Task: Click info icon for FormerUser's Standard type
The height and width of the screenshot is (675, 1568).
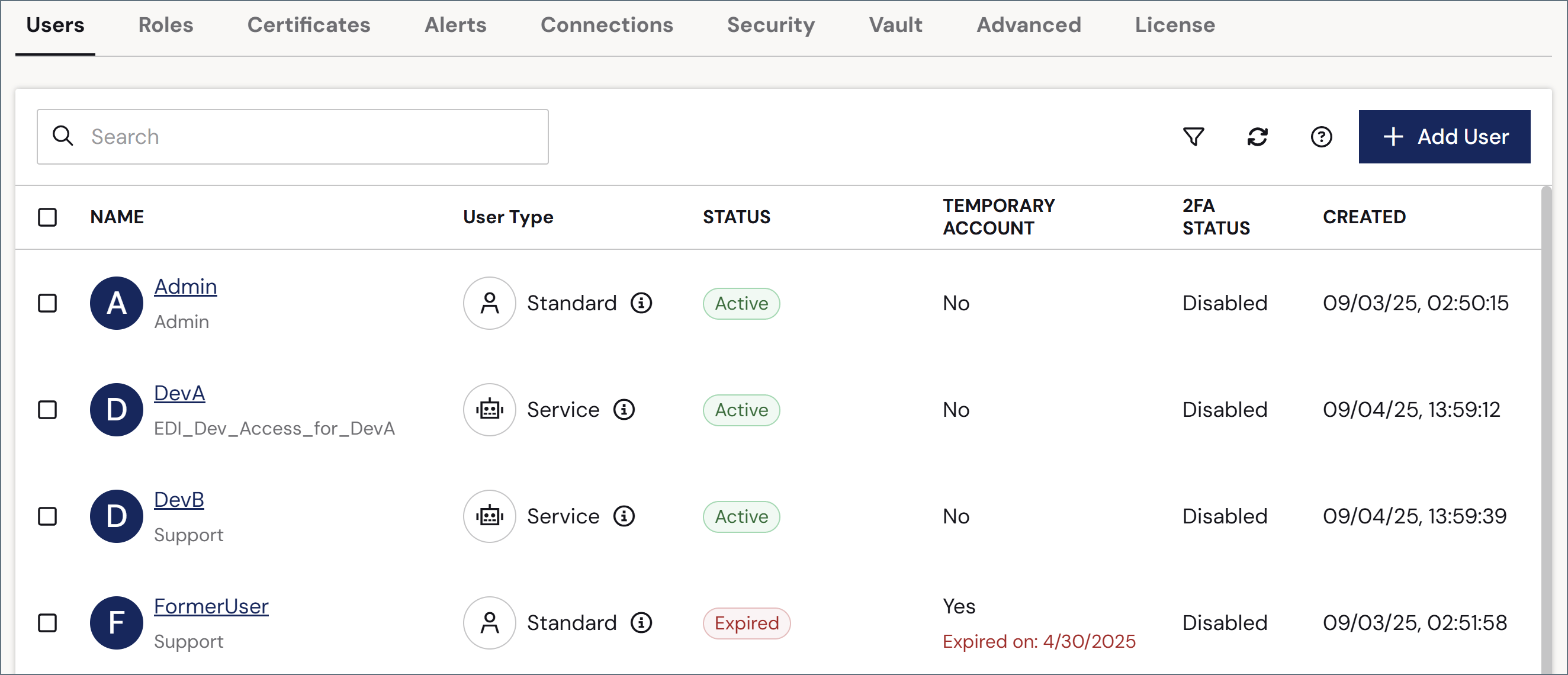Action: (x=641, y=622)
